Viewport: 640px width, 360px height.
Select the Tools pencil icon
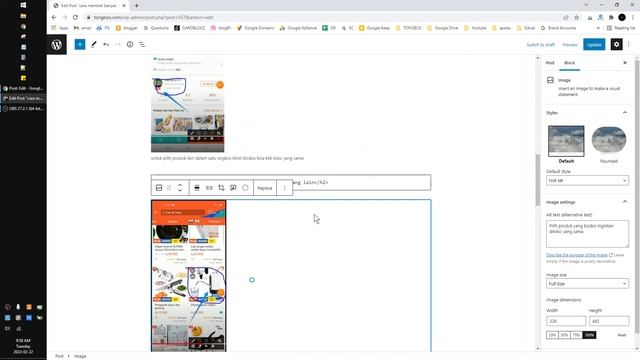93,44
